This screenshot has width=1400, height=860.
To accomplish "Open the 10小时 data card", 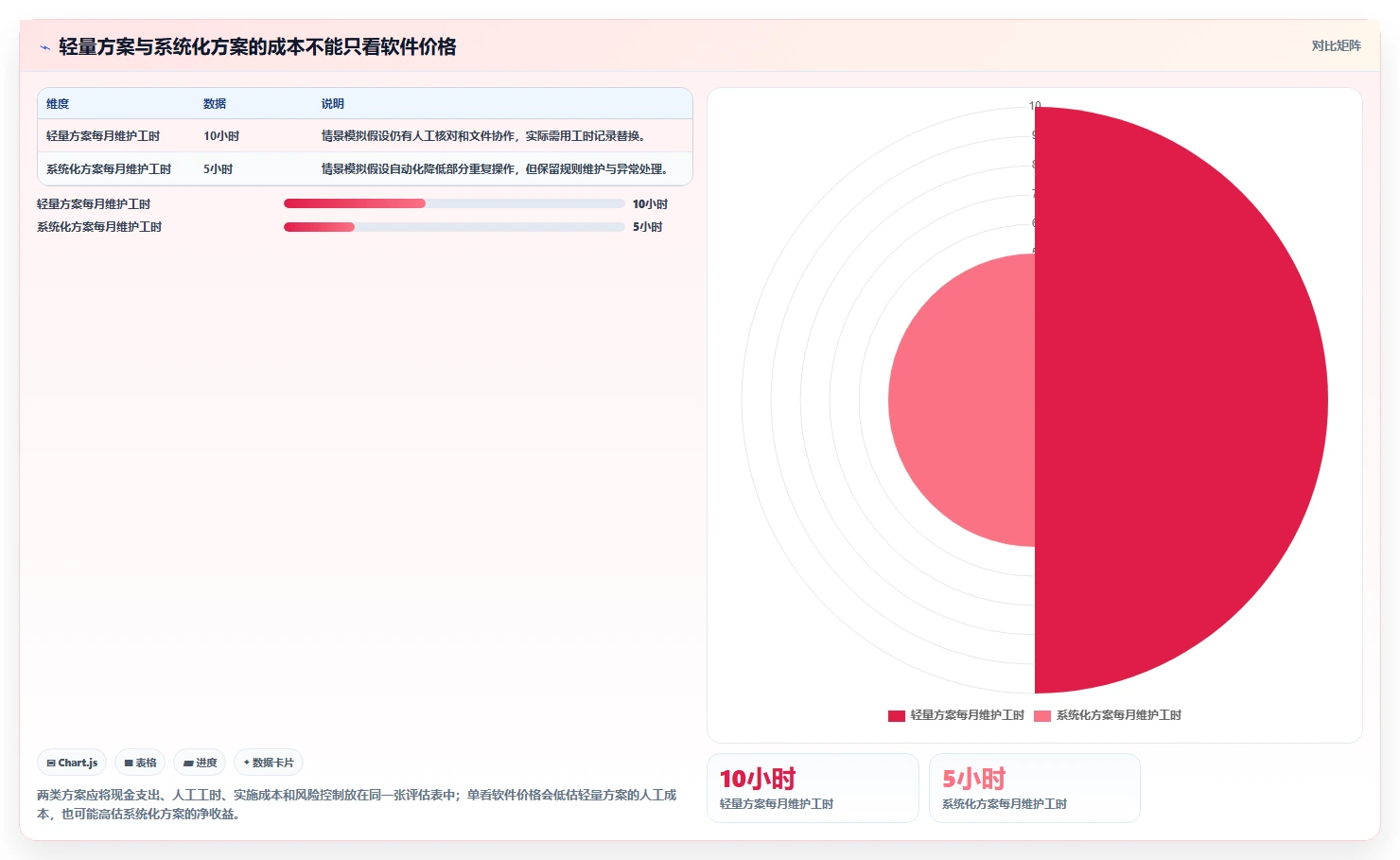I will click(813, 788).
